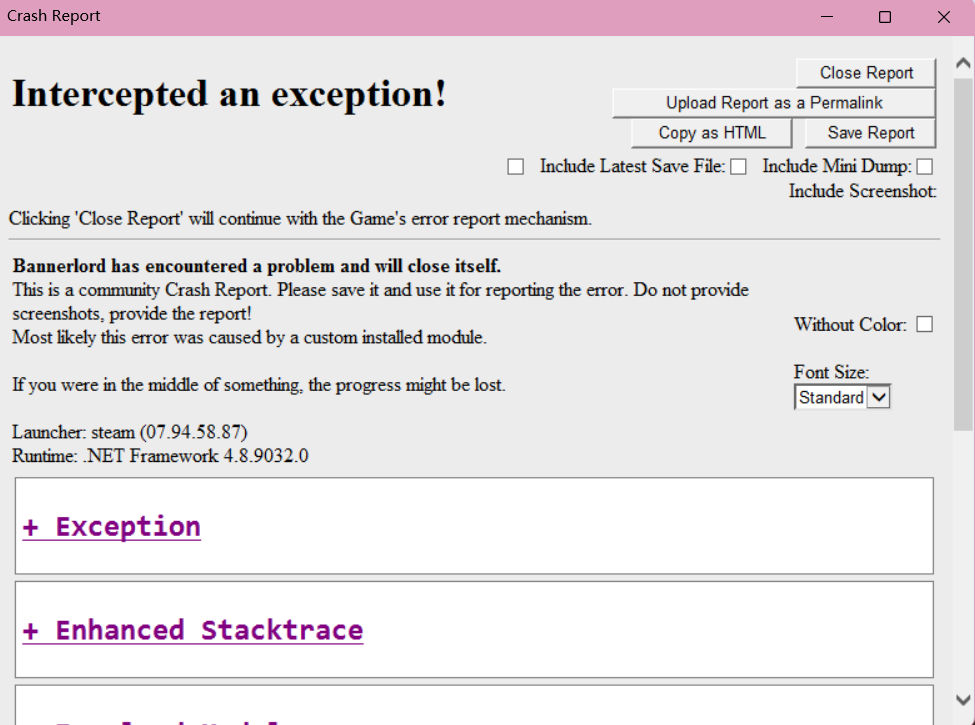
Task: Expand the Exception section
Action: [x=112, y=527]
